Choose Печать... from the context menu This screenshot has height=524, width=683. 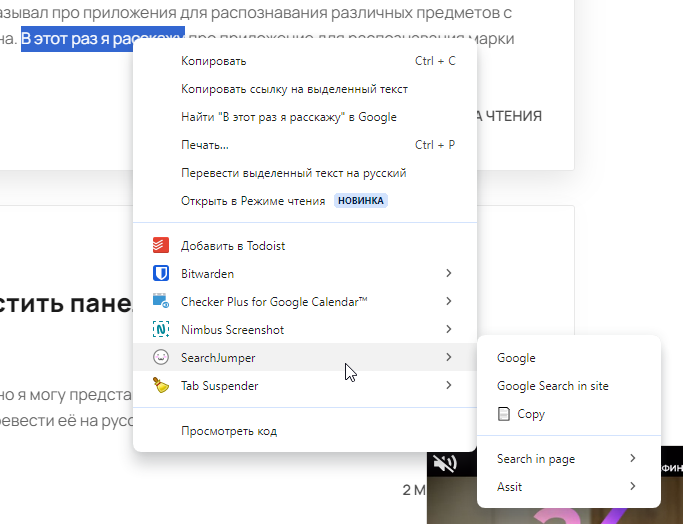(305, 145)
